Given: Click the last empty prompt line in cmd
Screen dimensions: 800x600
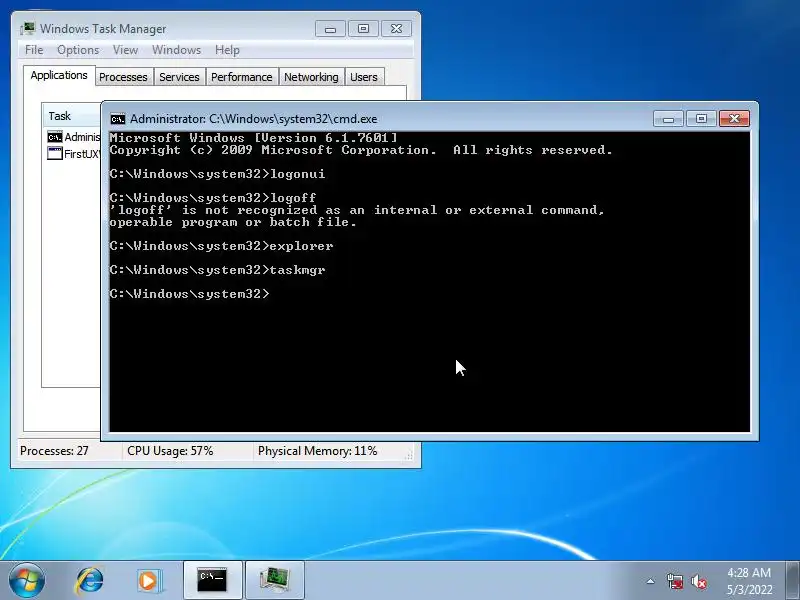Looking at the screenshot, I should (189, 294).
